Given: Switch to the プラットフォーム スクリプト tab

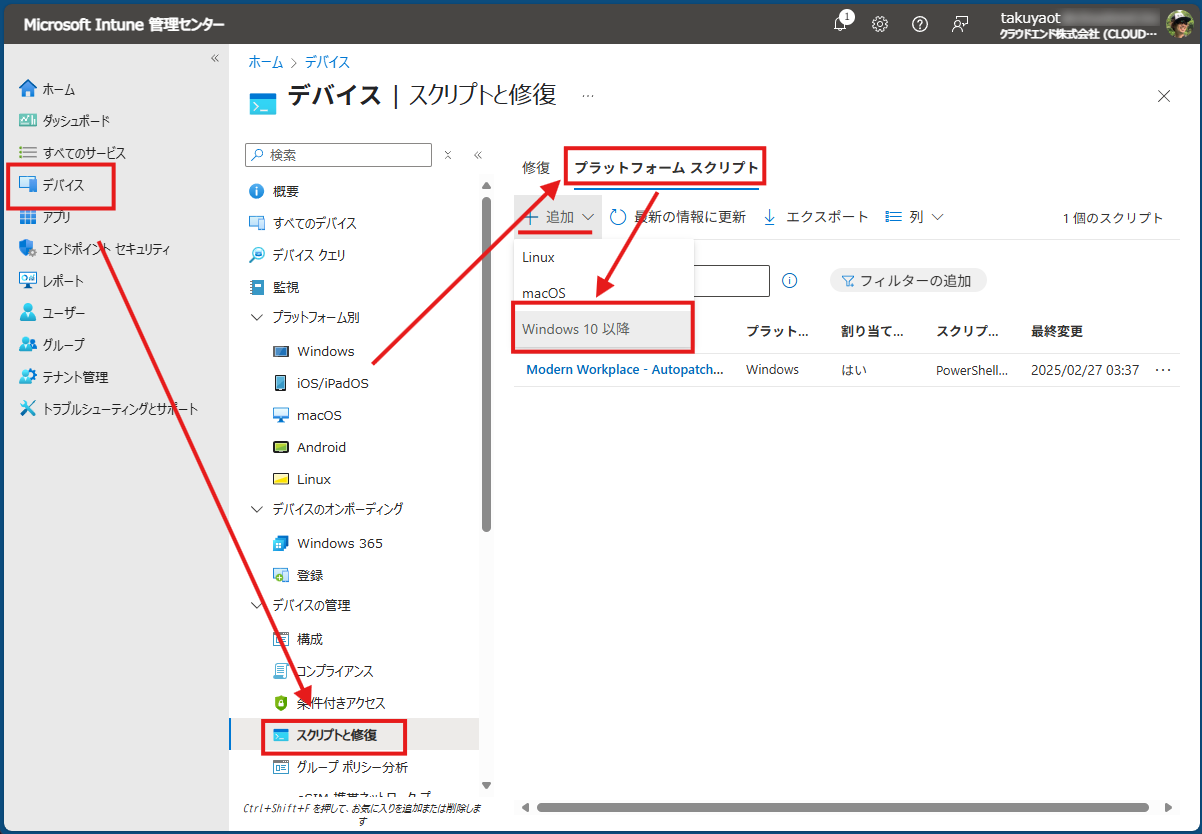Looking at the screenshot, I should pos(666,168).
